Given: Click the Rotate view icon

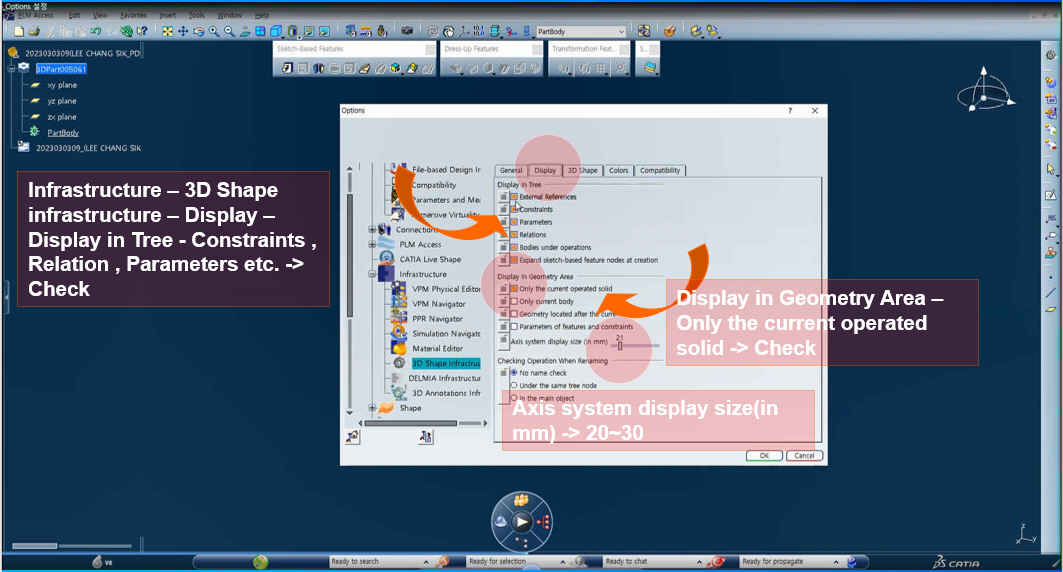Looking at the screenshot, I should 199,31.
